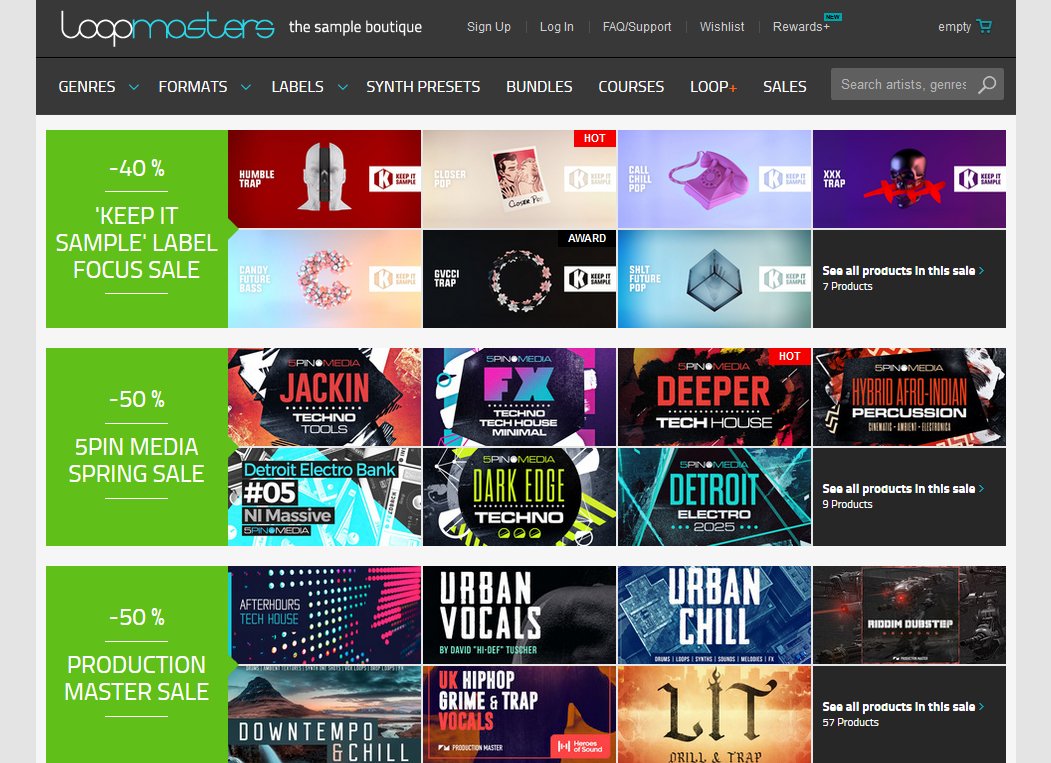1051x763 pixels.
Task: Open the Urban Vocals pack
Action: [x=519, y=614]
